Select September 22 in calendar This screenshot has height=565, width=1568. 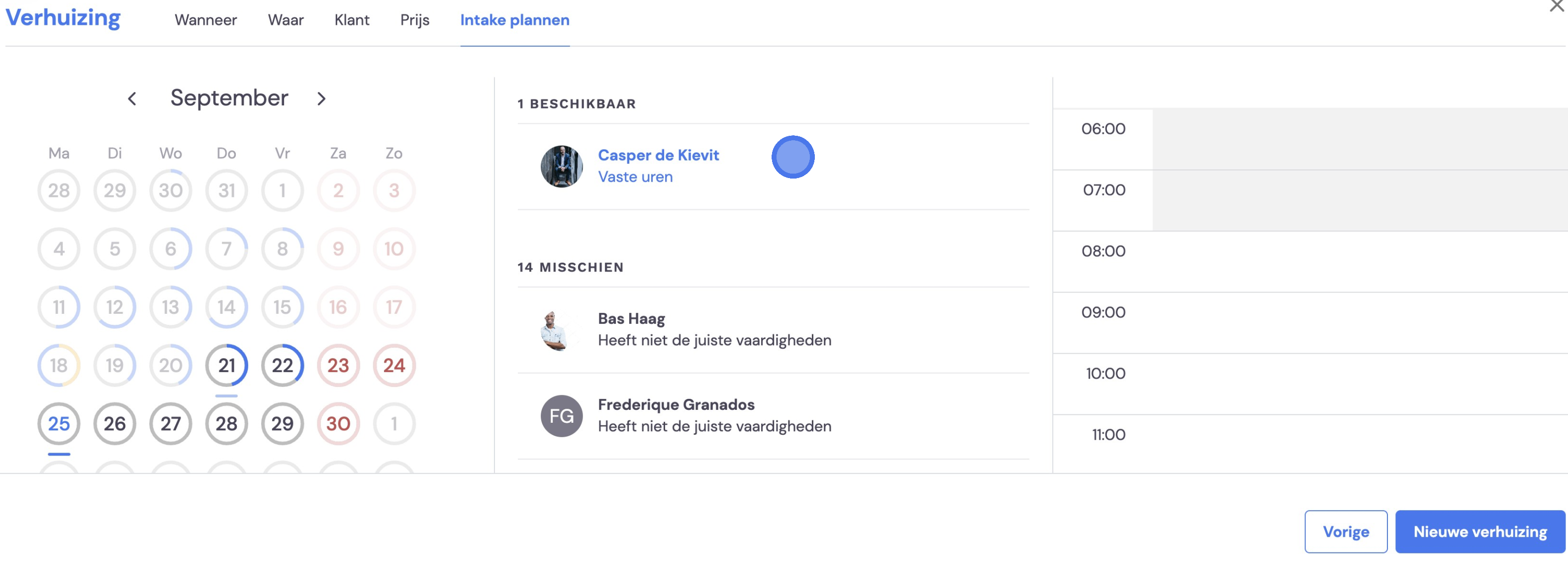[283, 365]
